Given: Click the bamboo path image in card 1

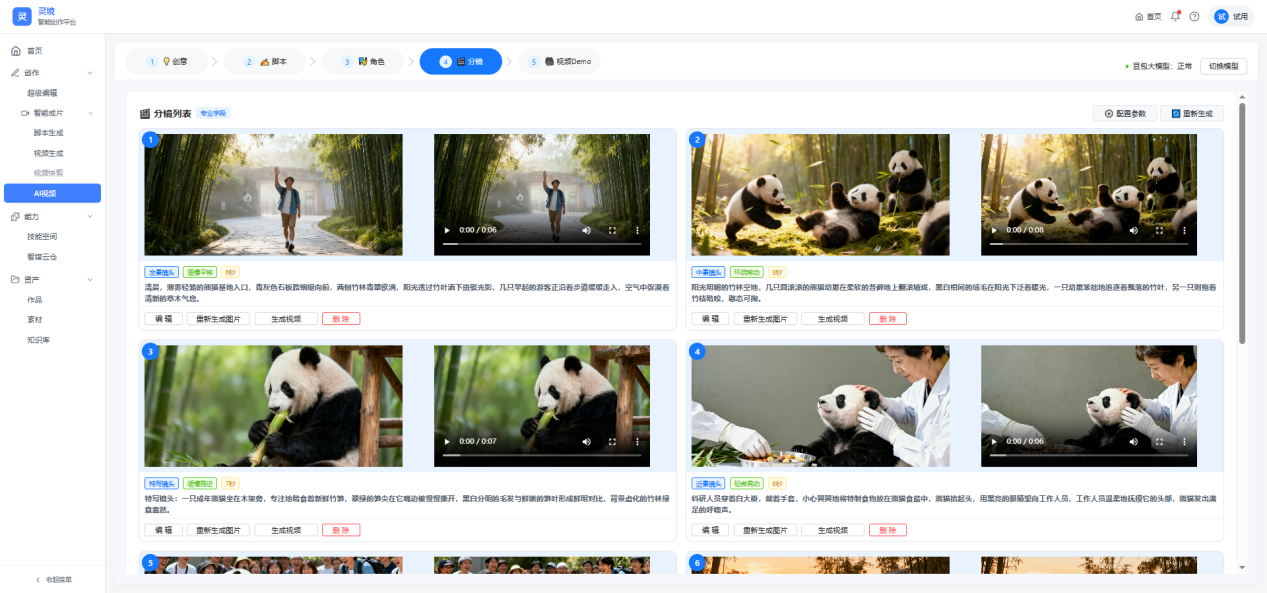Looking at the screenshot, I should point(274,195).
